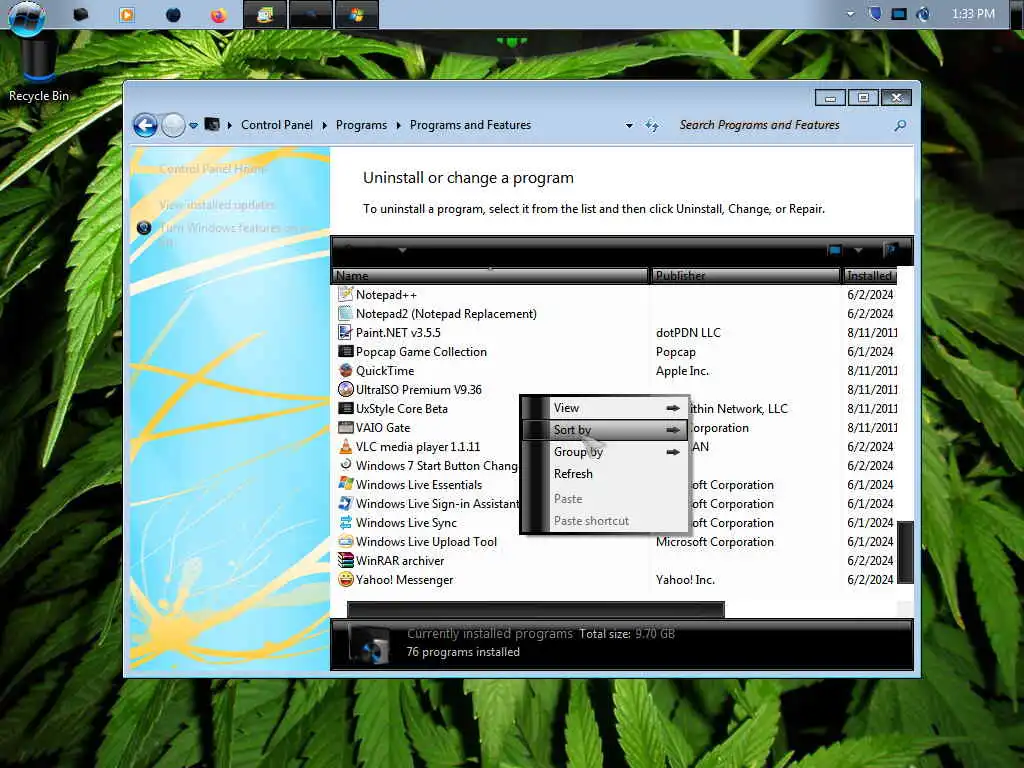Select the Windows Live Sign-in Assistant icon
The width and height of the screenshot is (1024, 768).
[x=345, y=504]
